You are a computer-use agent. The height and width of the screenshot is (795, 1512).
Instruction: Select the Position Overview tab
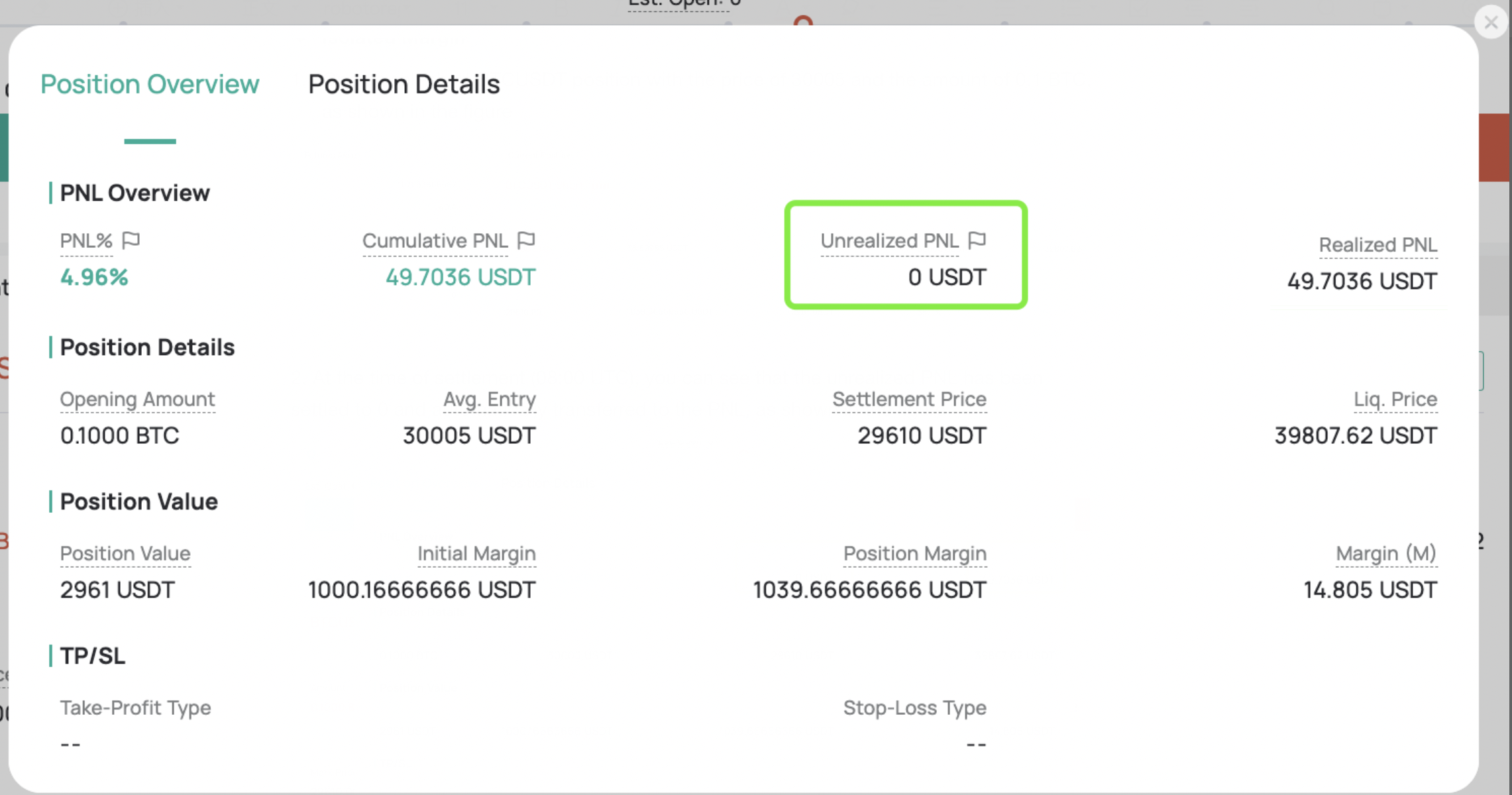coord(150,84)
